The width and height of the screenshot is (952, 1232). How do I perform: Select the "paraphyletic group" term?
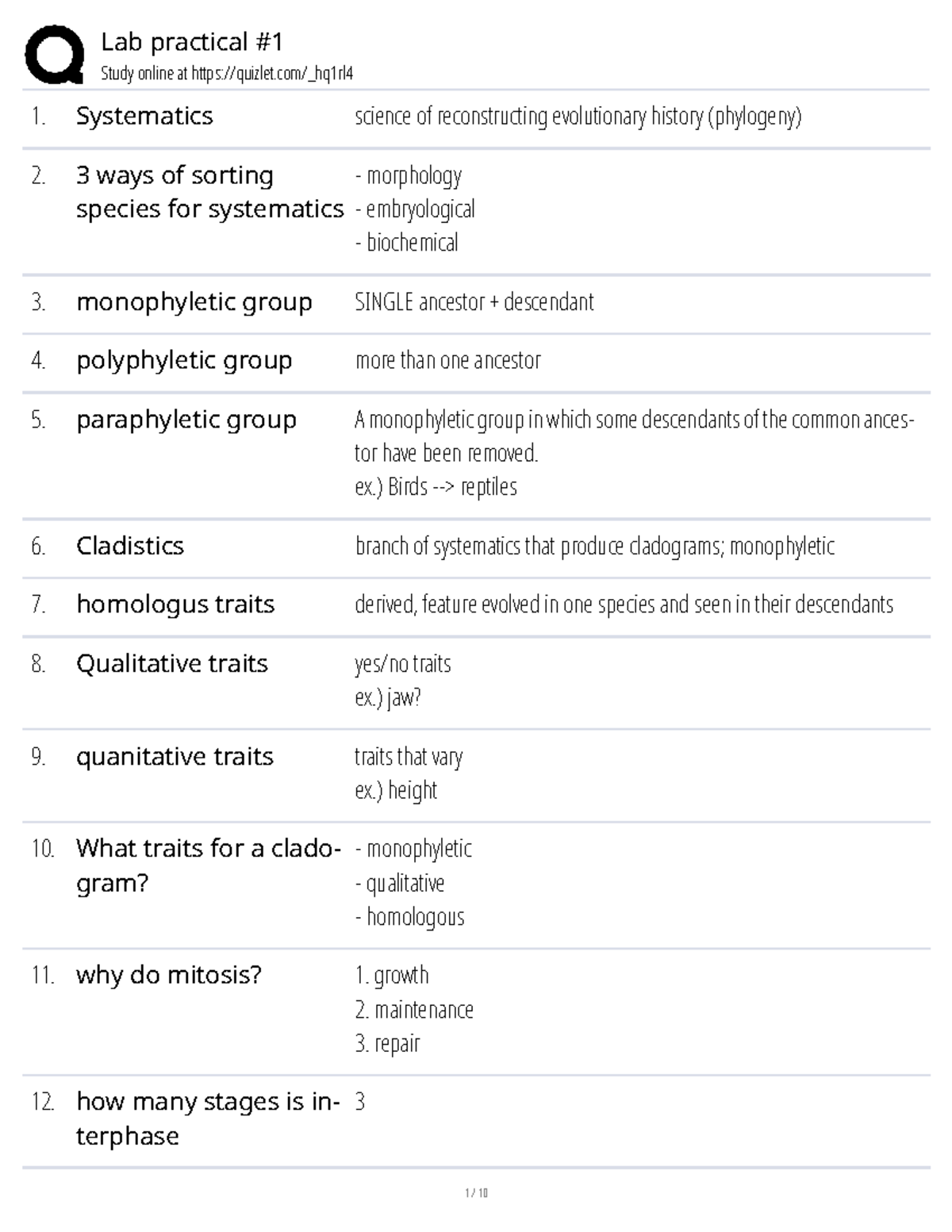click(186, 420)
